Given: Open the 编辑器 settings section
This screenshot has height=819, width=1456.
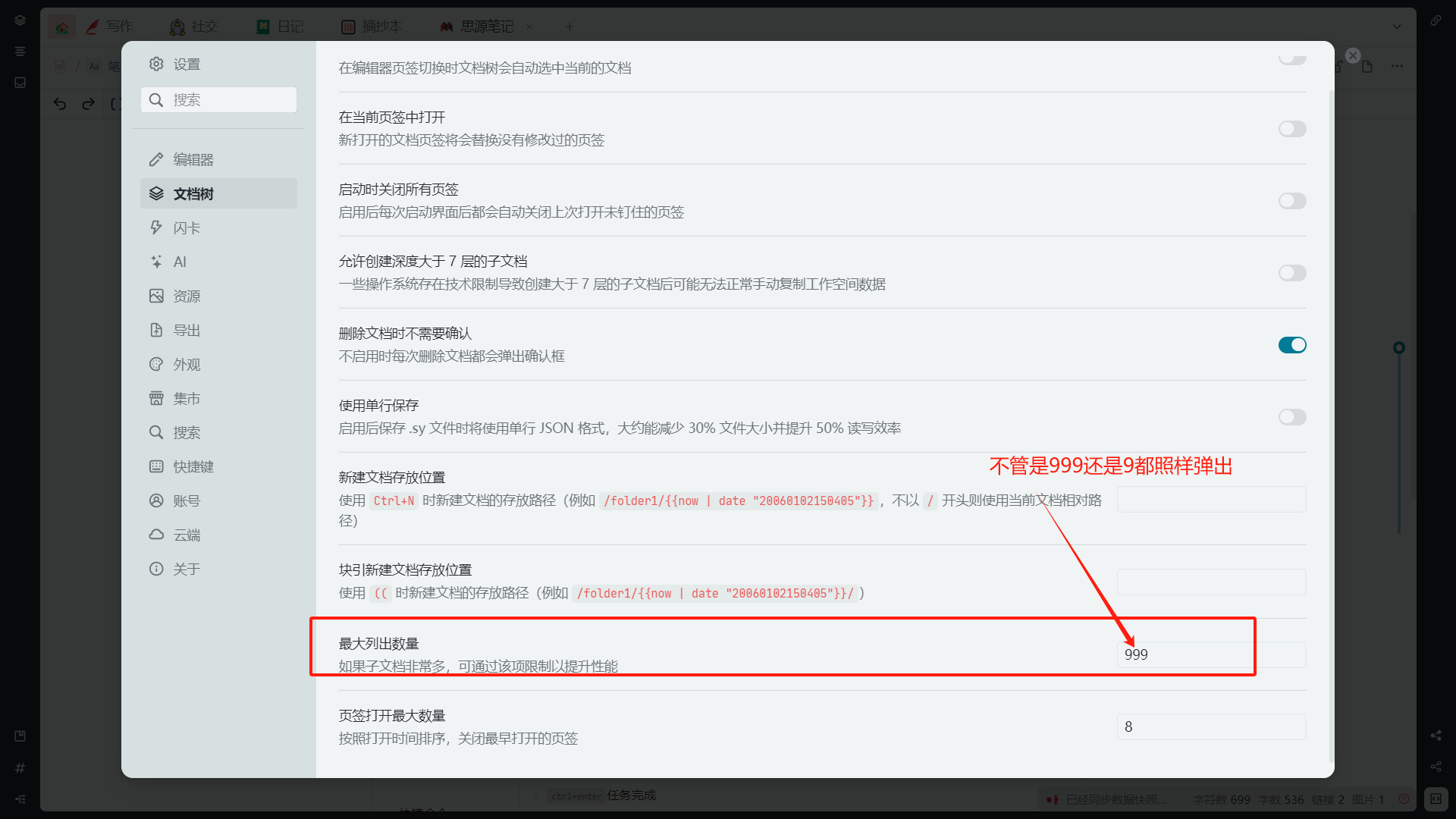Looking at the screenshot, I should tap(193, 159).
